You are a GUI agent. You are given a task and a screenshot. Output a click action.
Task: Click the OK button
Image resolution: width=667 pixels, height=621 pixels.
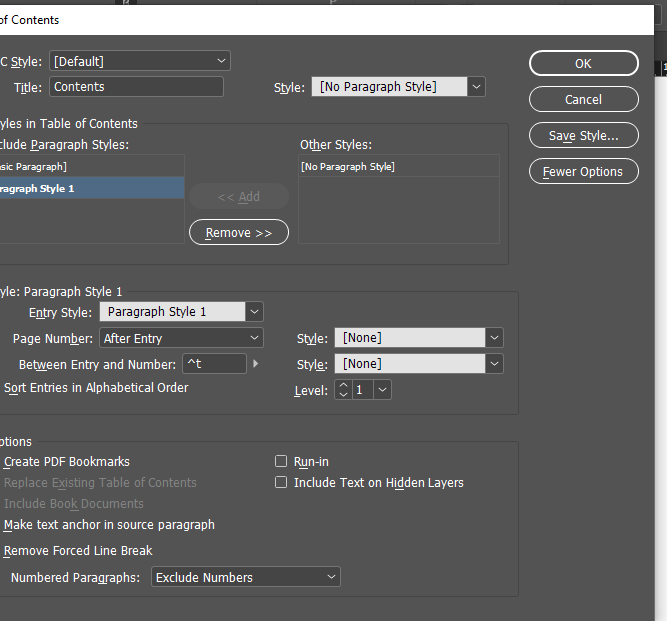583,63
